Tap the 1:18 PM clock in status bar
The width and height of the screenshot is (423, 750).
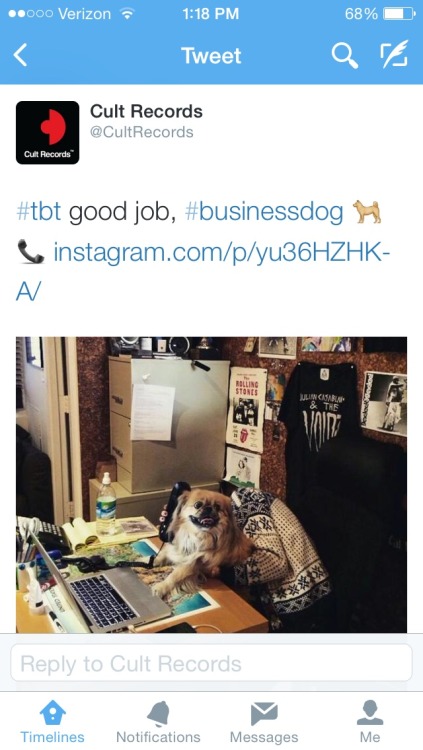(x=211, y=14)
